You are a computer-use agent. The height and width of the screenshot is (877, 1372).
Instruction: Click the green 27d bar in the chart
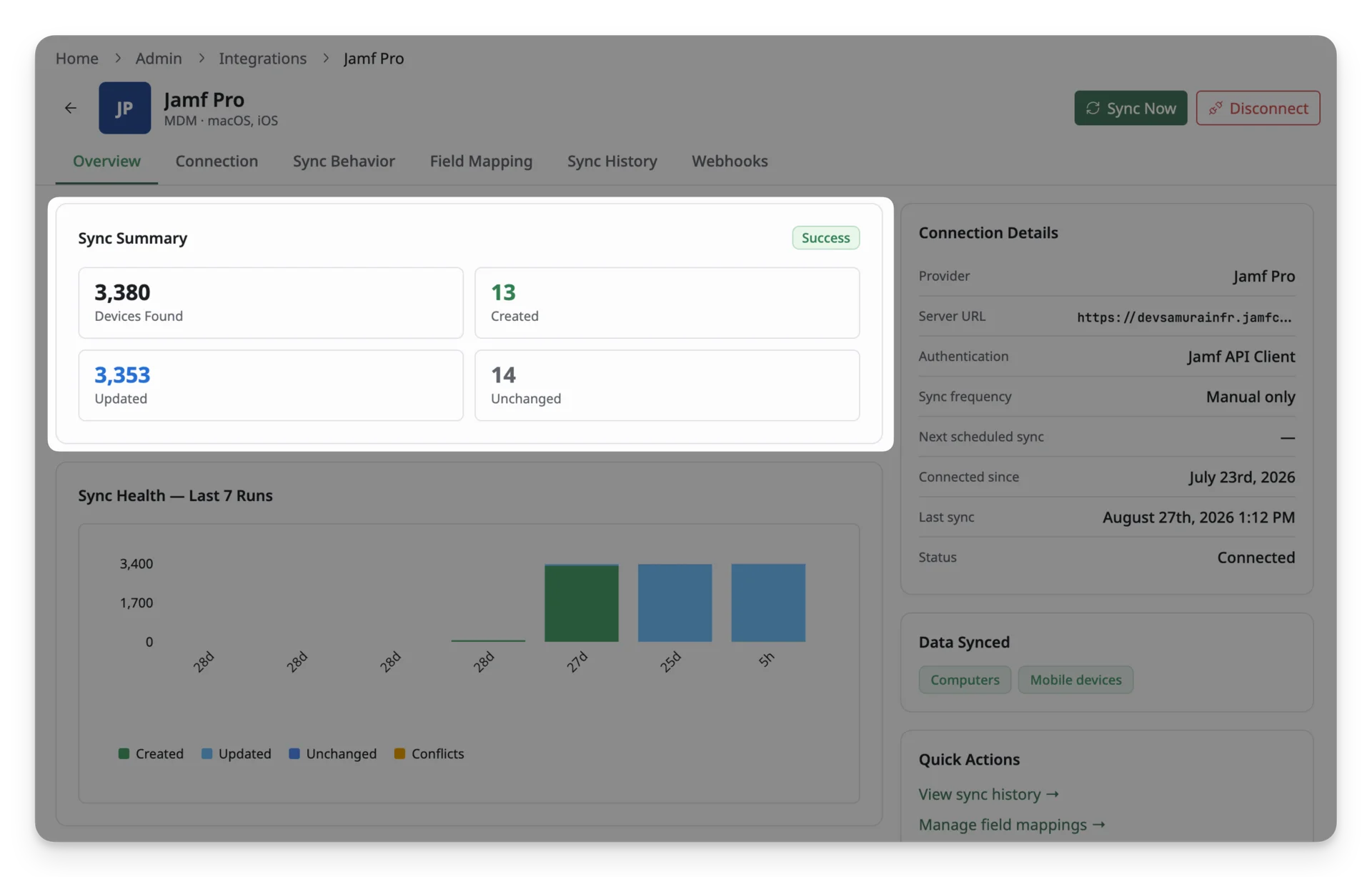pyautogui.click(x=581, y=603)
